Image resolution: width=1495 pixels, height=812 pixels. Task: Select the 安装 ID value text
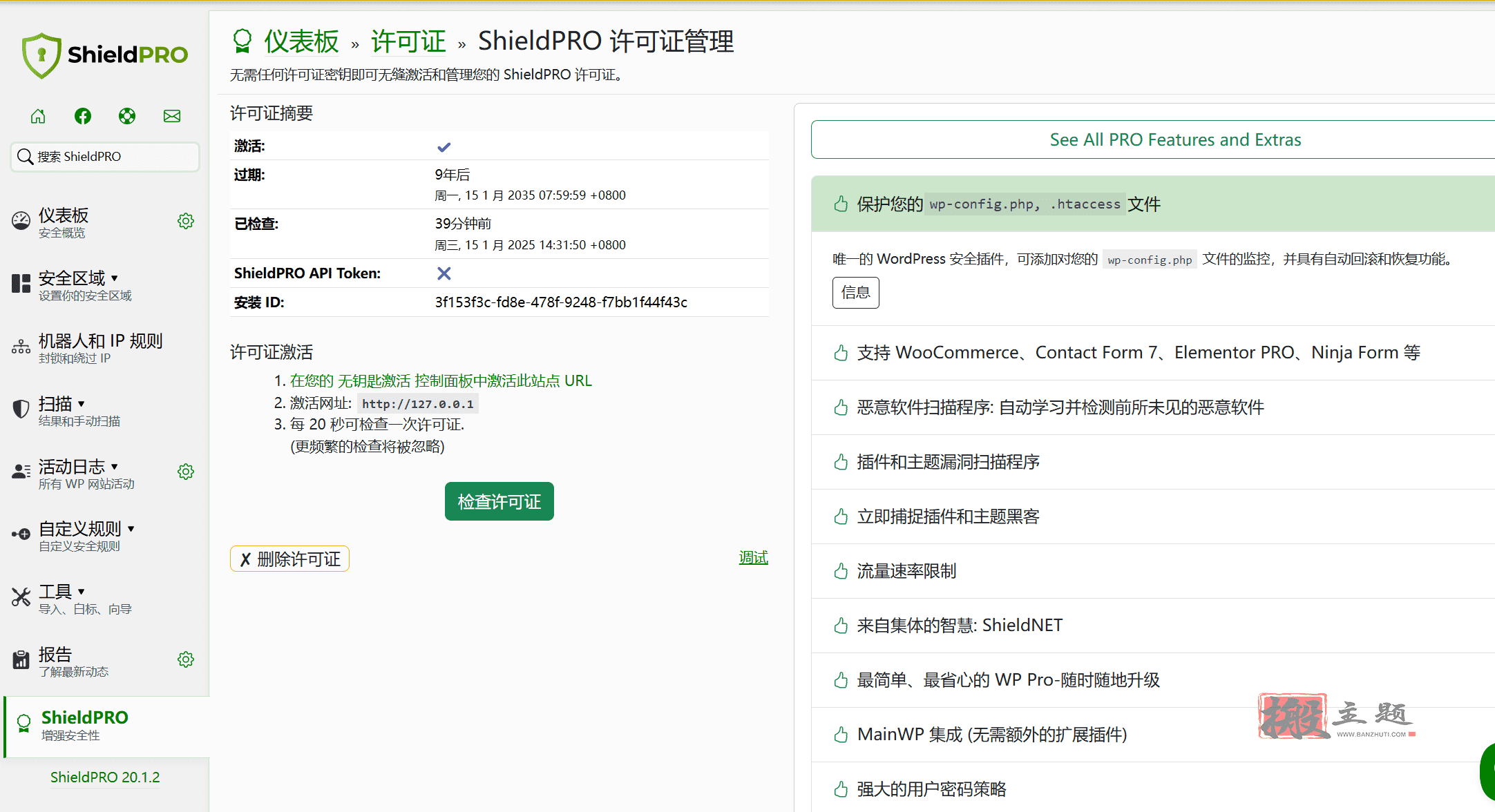click(561, 302)
